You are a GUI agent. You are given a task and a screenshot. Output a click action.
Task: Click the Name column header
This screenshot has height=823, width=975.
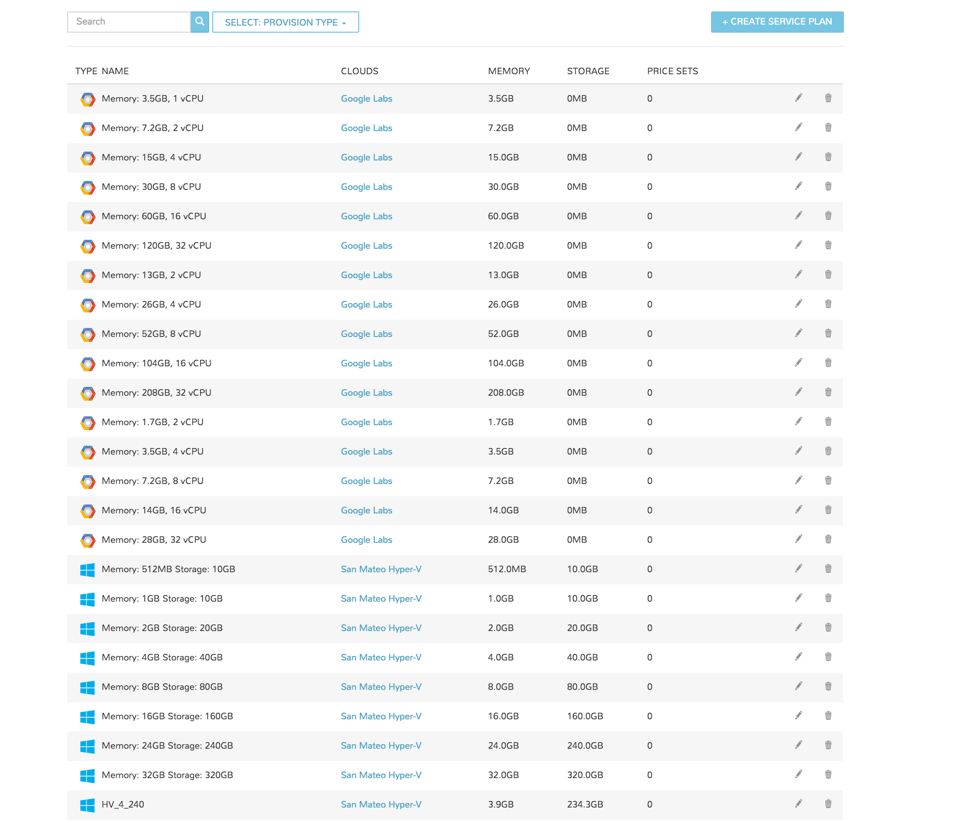pos(115,71)
